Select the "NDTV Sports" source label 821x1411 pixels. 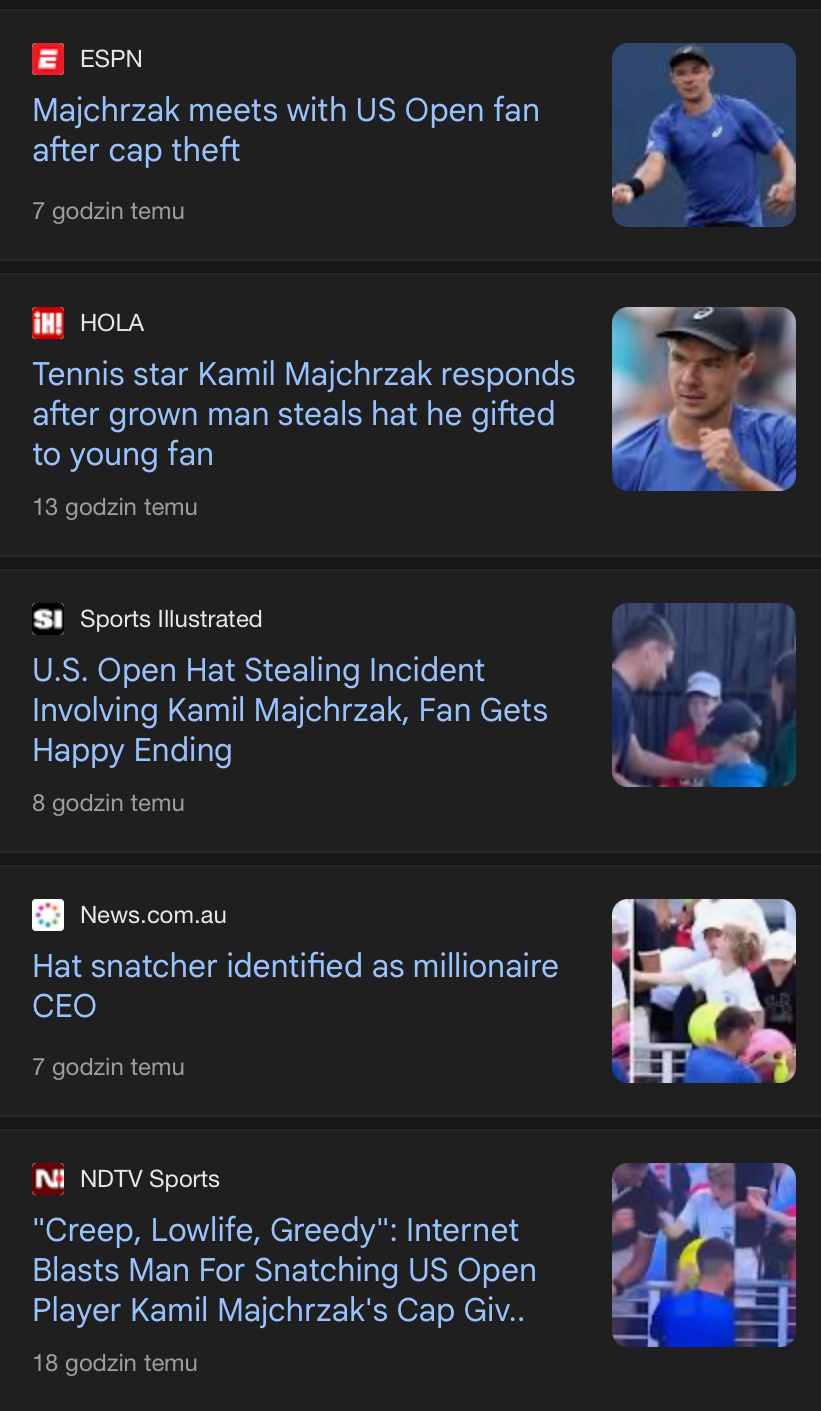click(x=150, y=1179)
